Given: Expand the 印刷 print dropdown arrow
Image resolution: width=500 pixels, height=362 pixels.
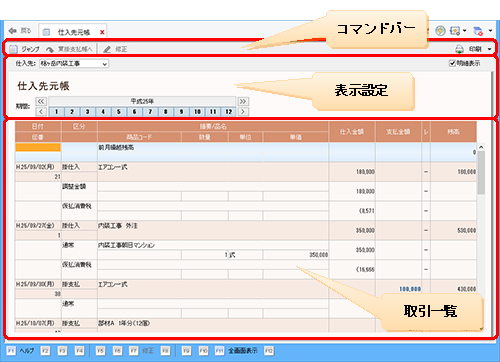Looking at the screenshot, I should [489, 49].
